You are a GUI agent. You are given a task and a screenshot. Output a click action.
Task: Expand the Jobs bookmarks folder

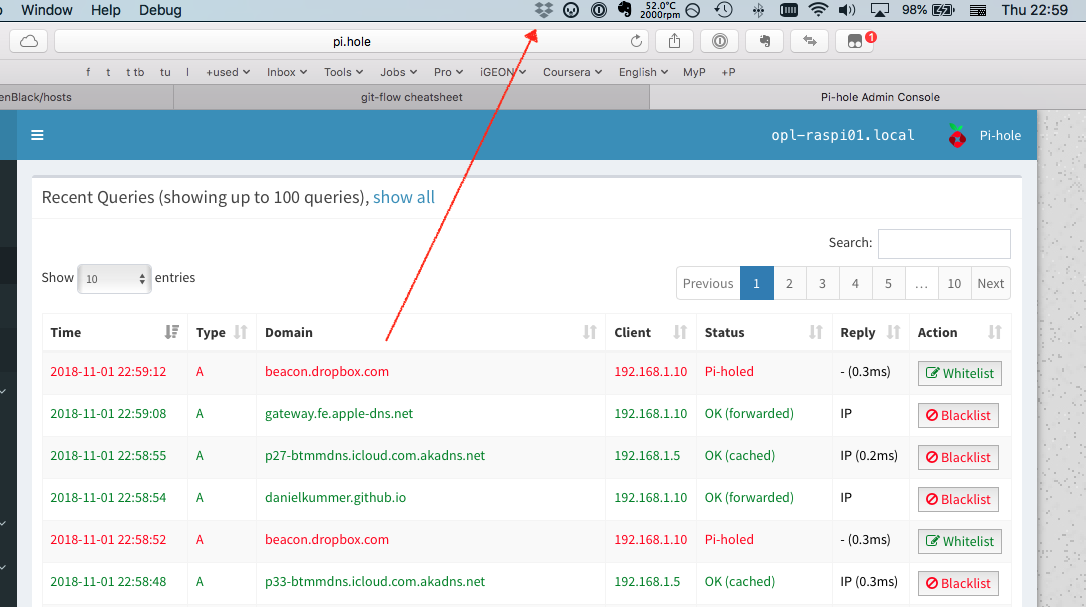coord(398,72)
